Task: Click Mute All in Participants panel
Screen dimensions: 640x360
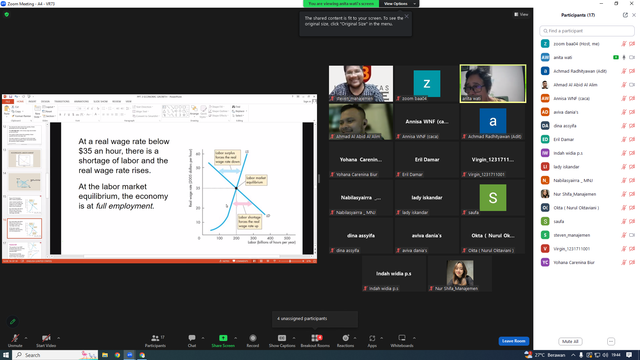Action: [x=570, y=341]
